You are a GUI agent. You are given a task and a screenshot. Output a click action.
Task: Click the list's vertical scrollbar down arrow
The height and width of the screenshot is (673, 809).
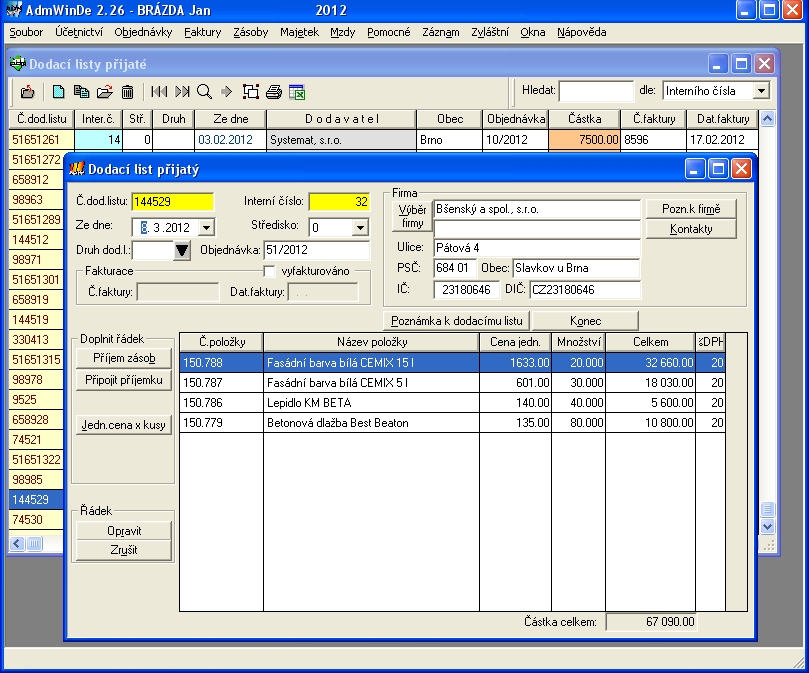tap(767, 526)
